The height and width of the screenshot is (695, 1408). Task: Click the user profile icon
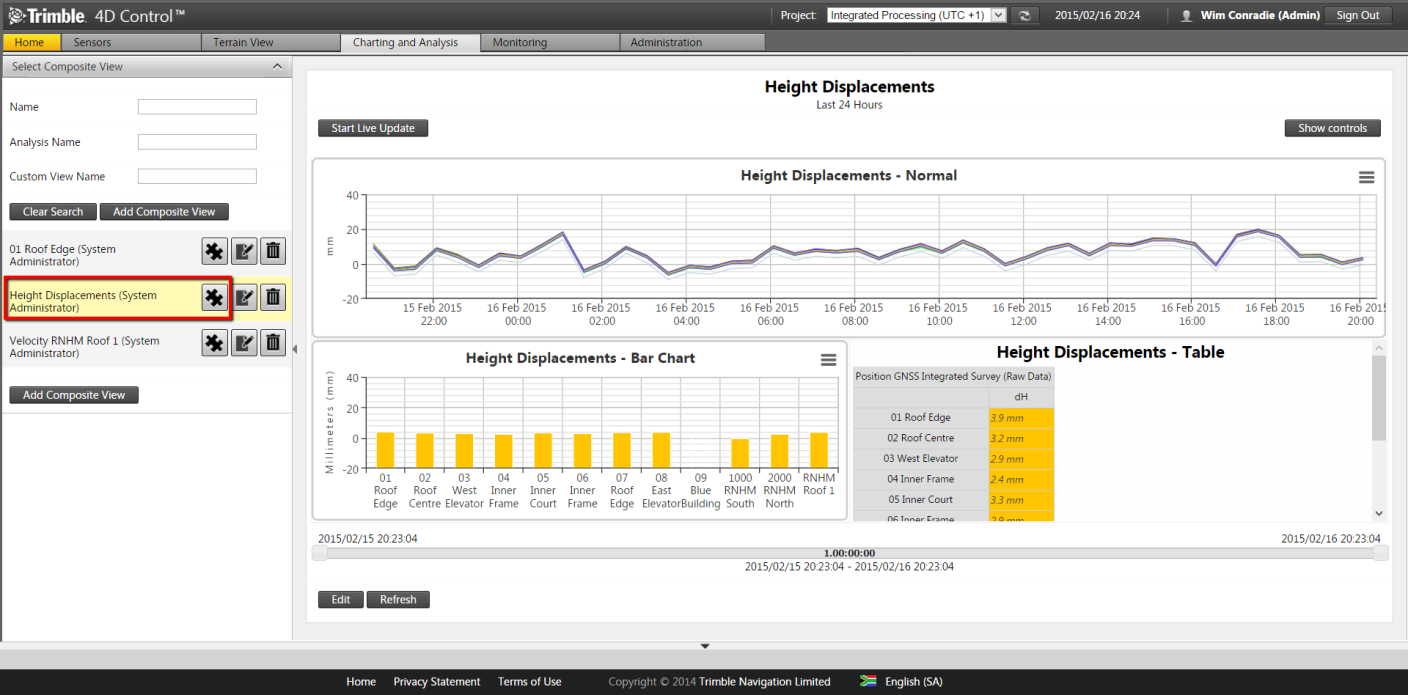[1187, 16]
